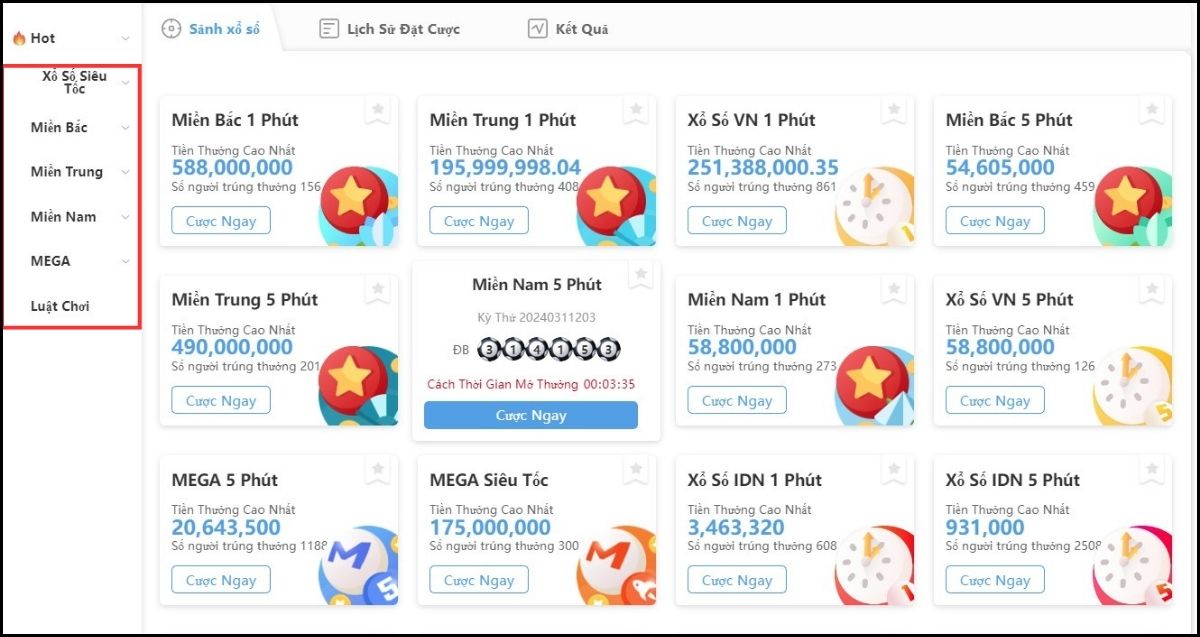Click the Lịch Sử Đặt Cược list icon

coord(329,29)
